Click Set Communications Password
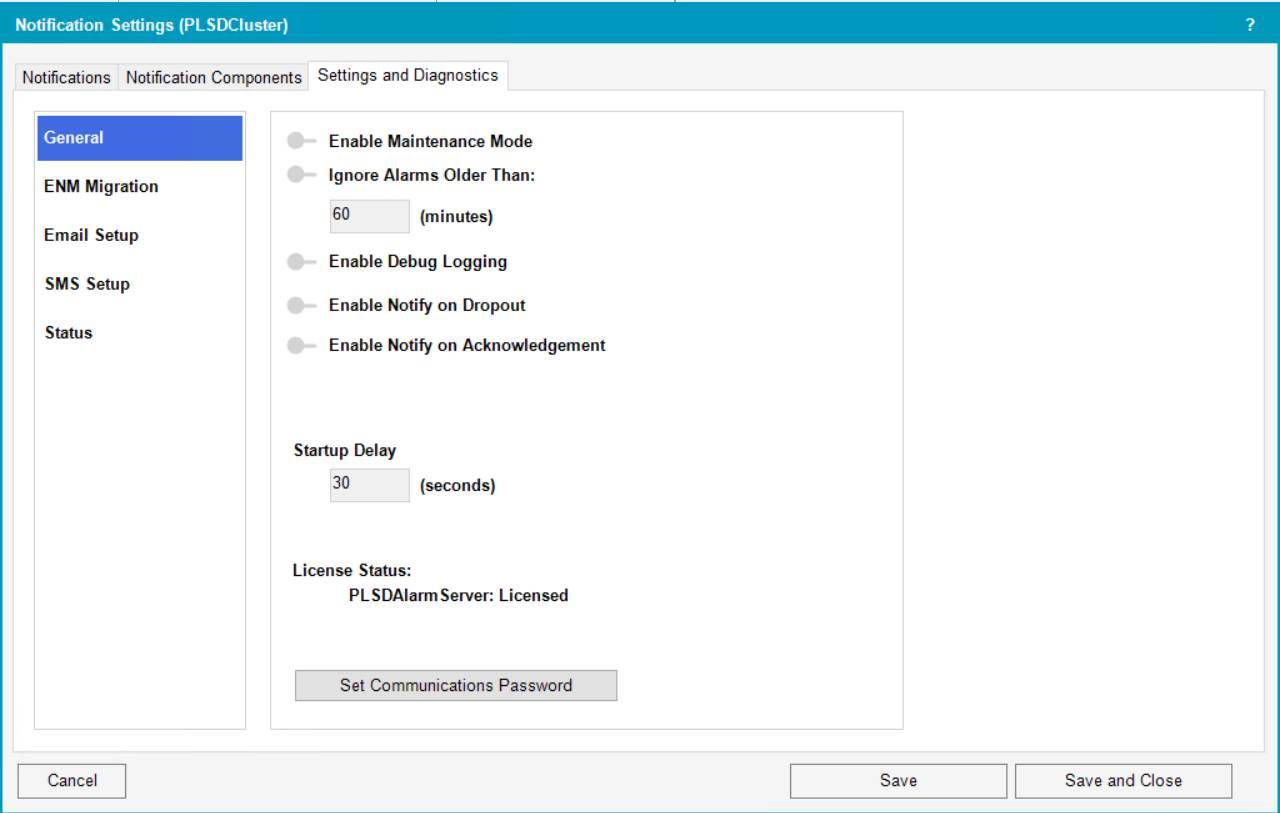Screen dimensions: 1280x813 pyautogui.click(x=455, y=685)
